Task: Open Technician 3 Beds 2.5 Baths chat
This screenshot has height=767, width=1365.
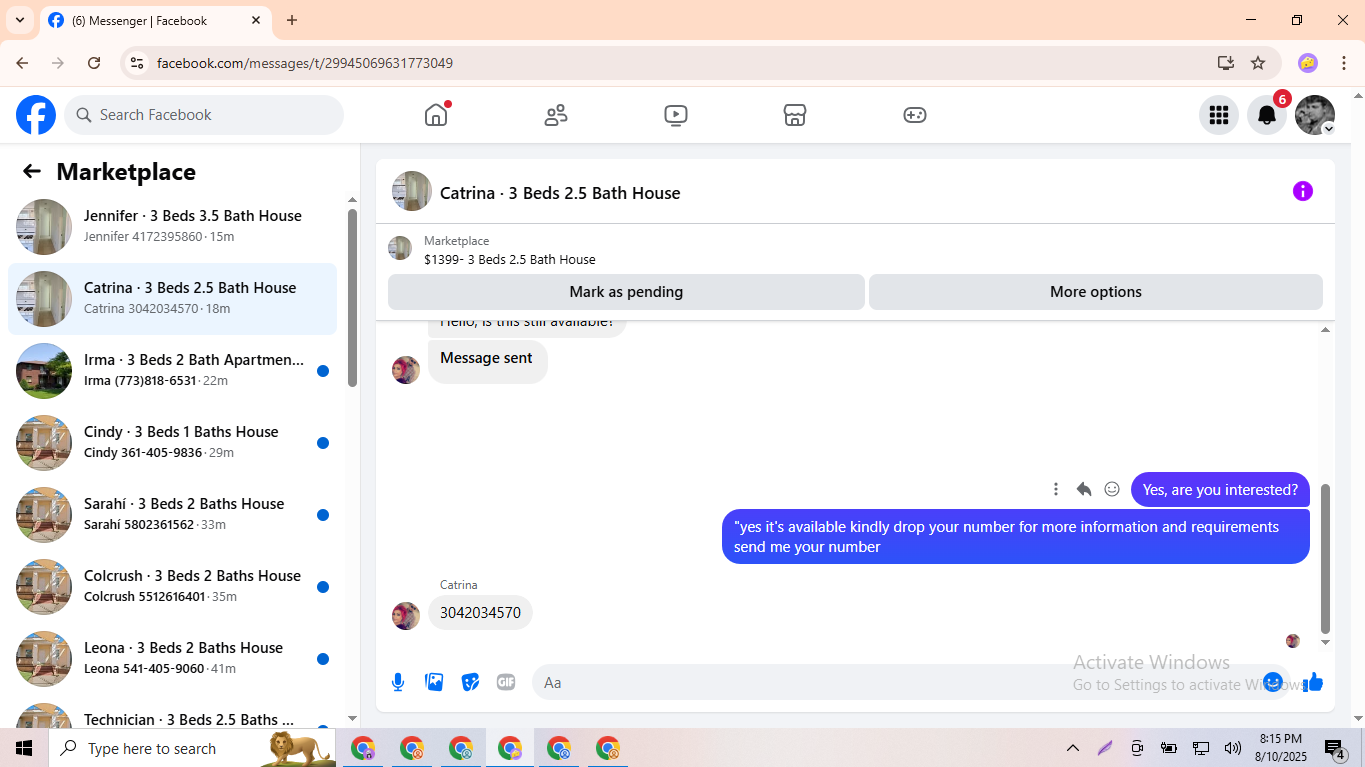Action: [x=172, y=713]
